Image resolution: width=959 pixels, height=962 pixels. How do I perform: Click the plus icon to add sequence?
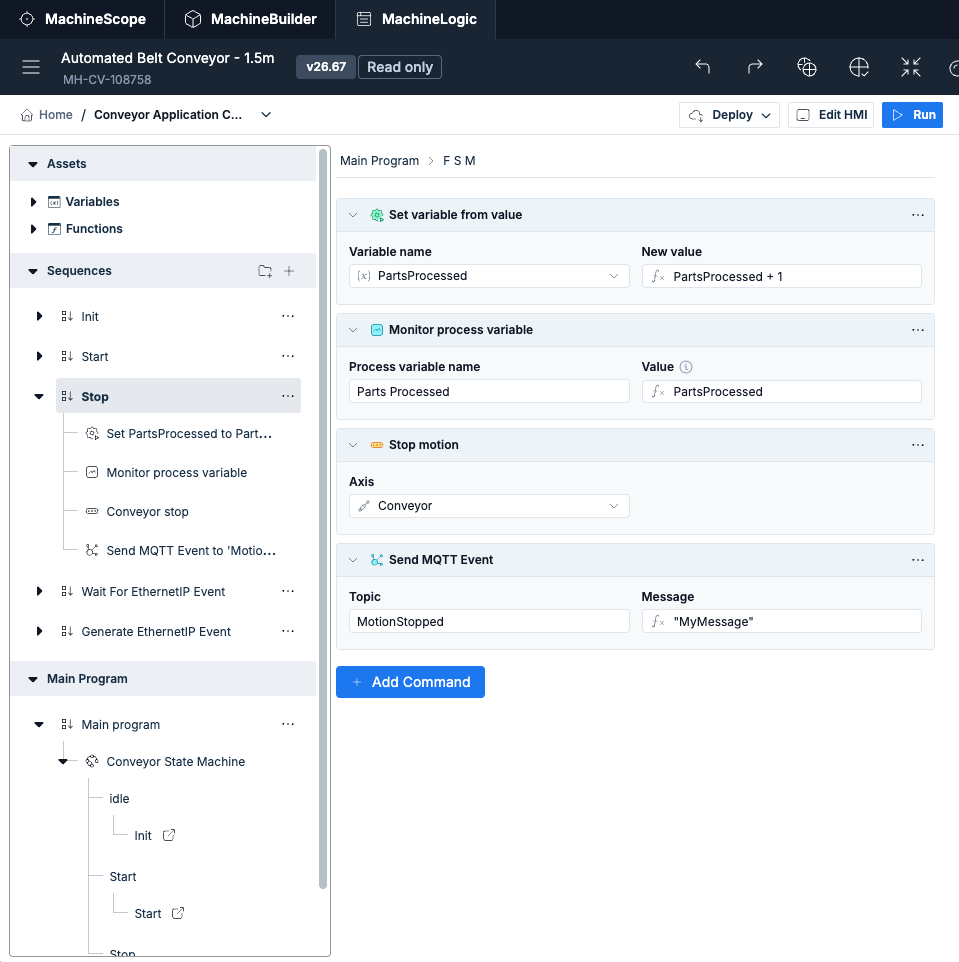pos(289,271)
